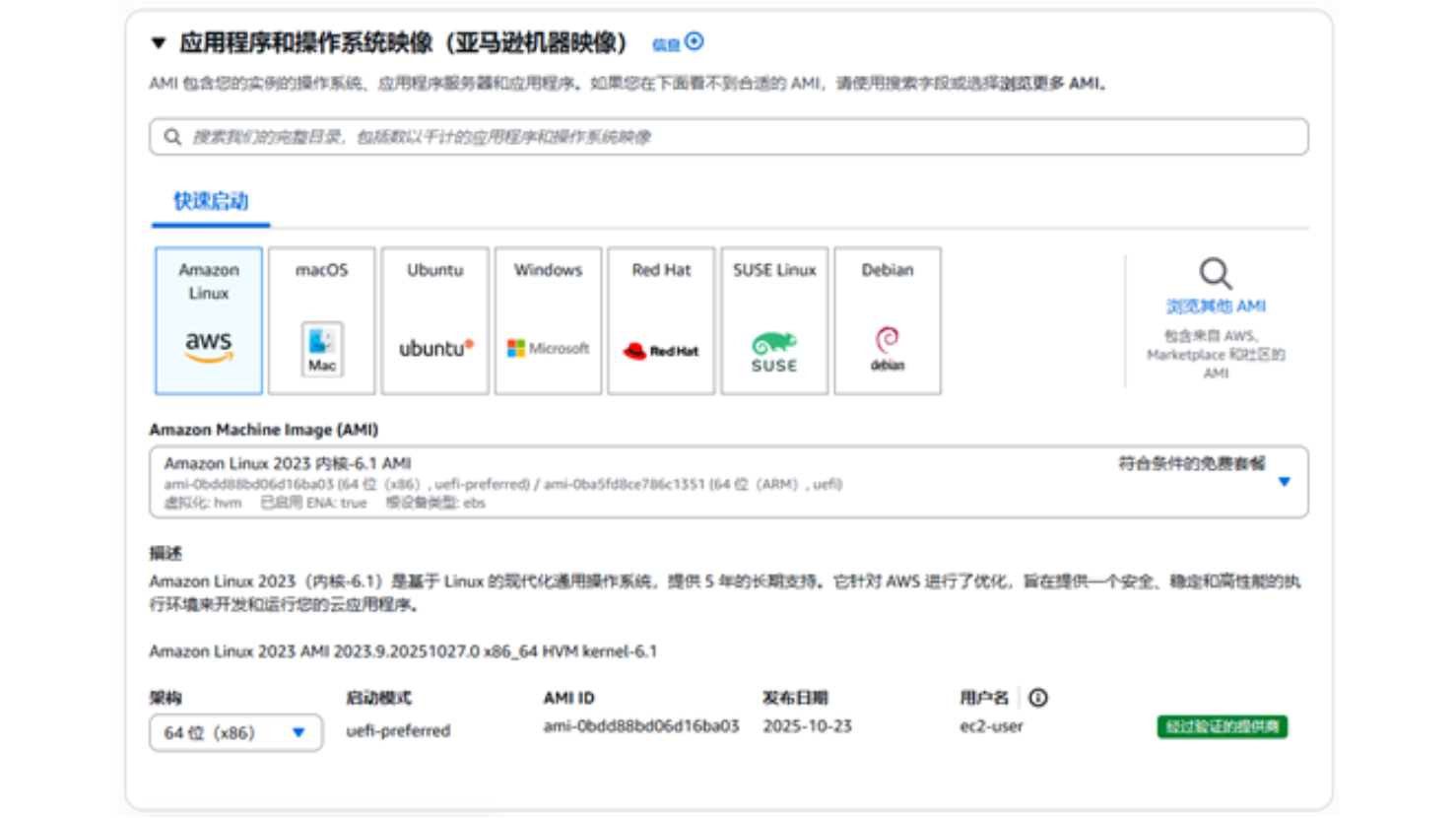Image resolution: width=1456 pixels, height=818 pixels.
Task: Click the search icon in AMI search box
Action: (172, 137)
